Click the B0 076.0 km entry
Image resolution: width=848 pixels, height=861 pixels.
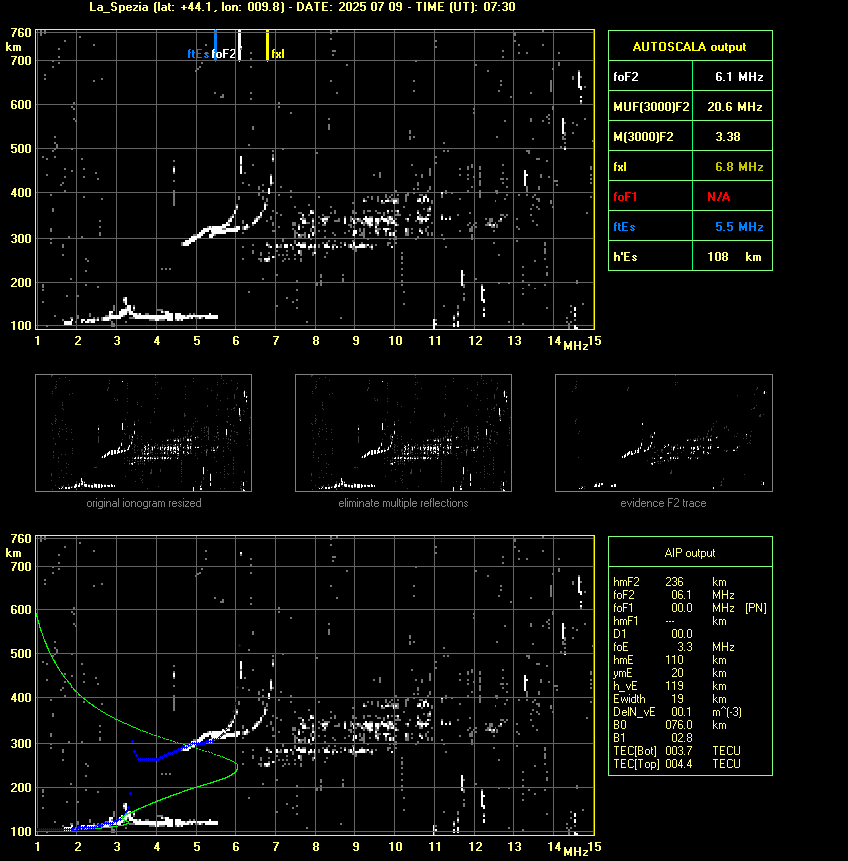(x=670, y=725)
